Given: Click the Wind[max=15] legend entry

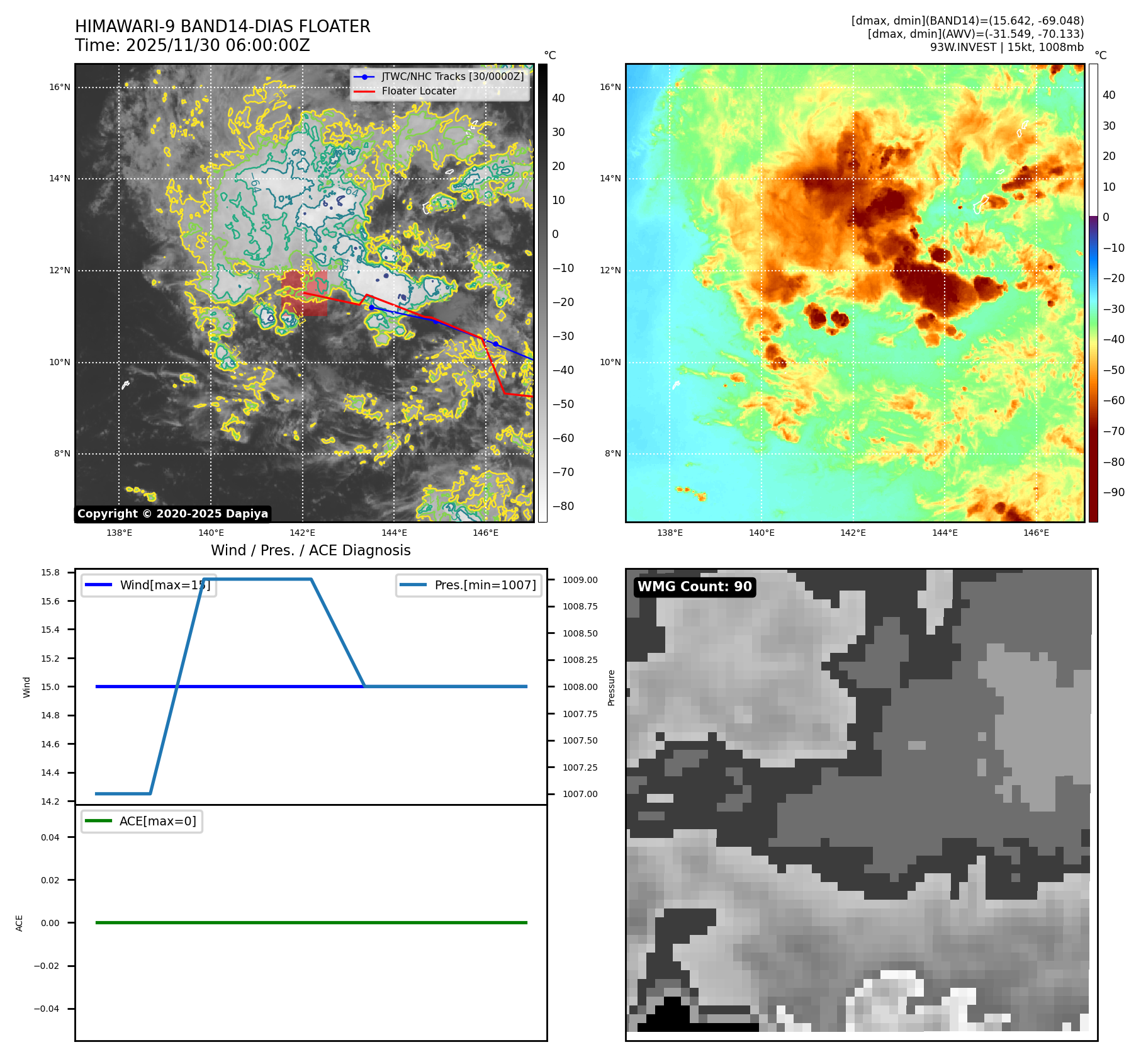Looking at the screenshot, I should coord(149,586).
